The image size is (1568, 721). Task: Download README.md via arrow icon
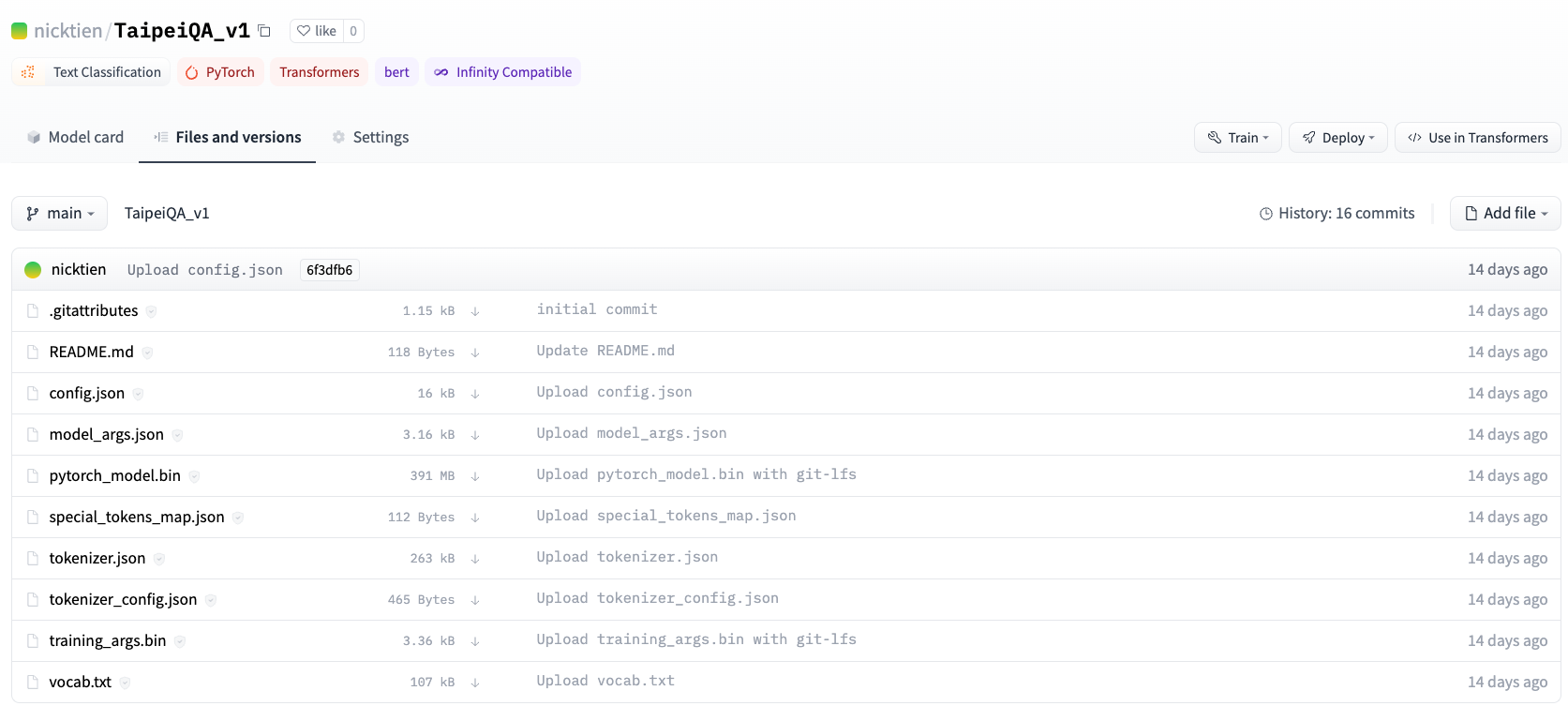[x=475, y=353]
